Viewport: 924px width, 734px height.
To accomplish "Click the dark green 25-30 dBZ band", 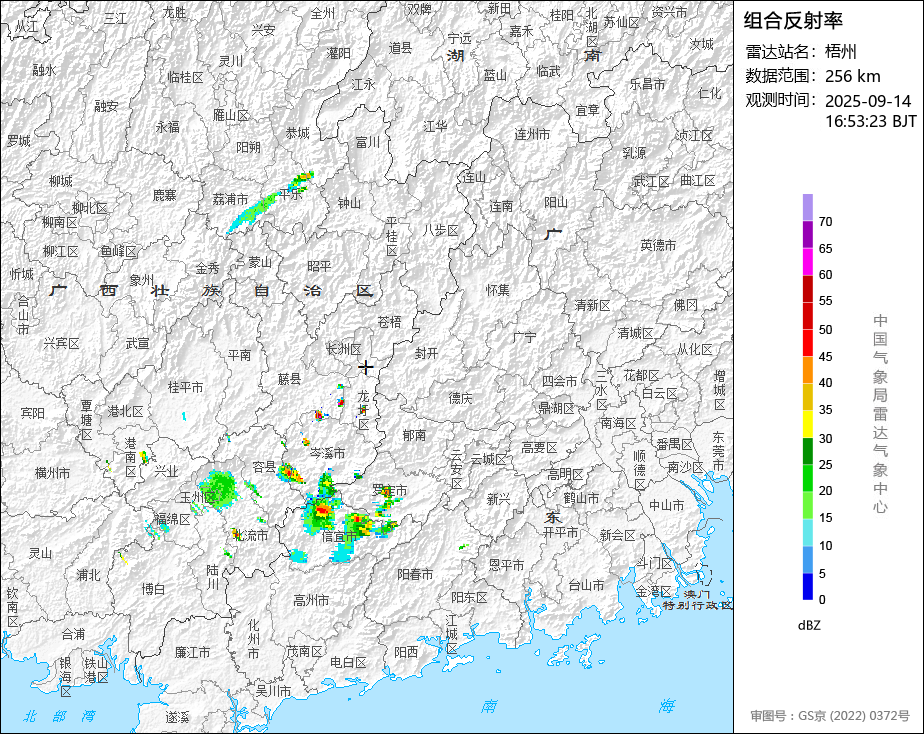I will click(x=807, y=451).
